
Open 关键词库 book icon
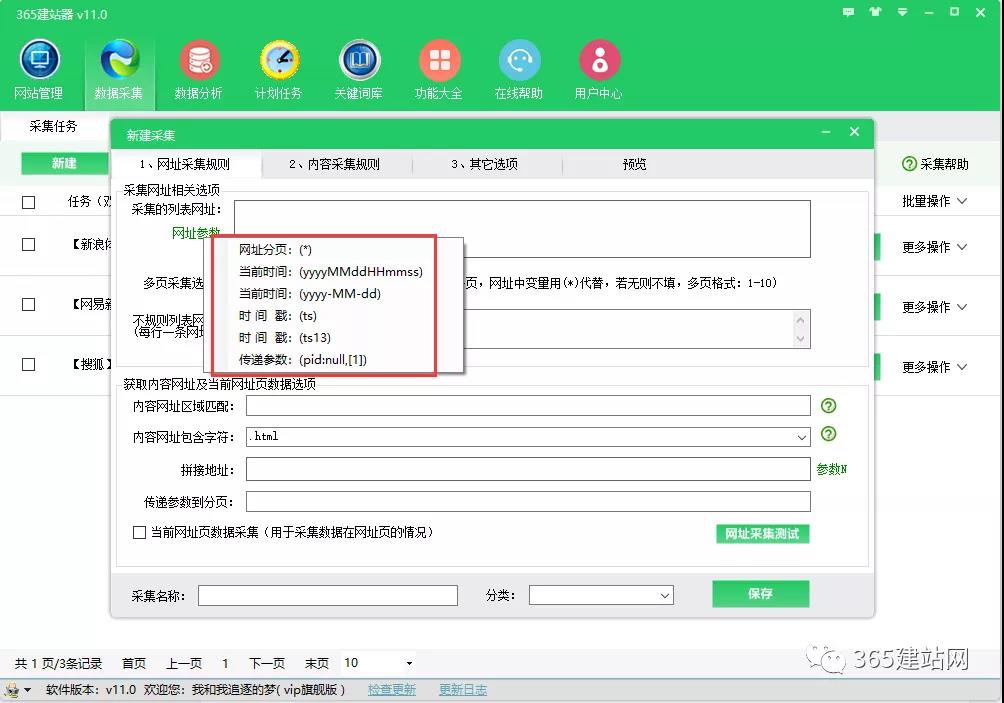click(359, 70)
